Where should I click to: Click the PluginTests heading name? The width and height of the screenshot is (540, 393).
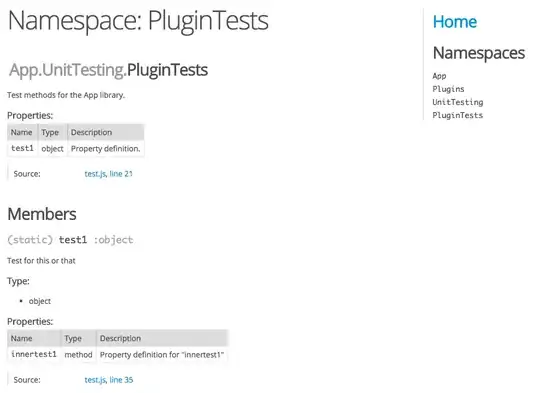coord(167,70)
